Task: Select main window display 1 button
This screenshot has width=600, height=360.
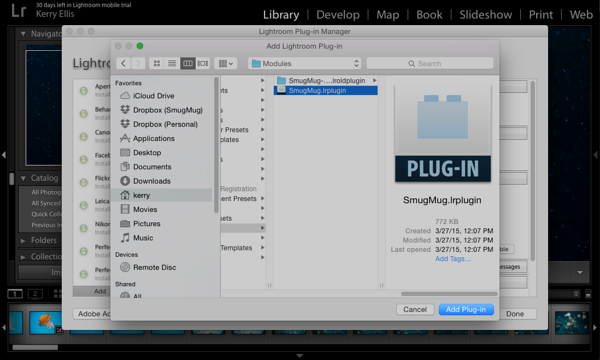Action: coord(15,294)
